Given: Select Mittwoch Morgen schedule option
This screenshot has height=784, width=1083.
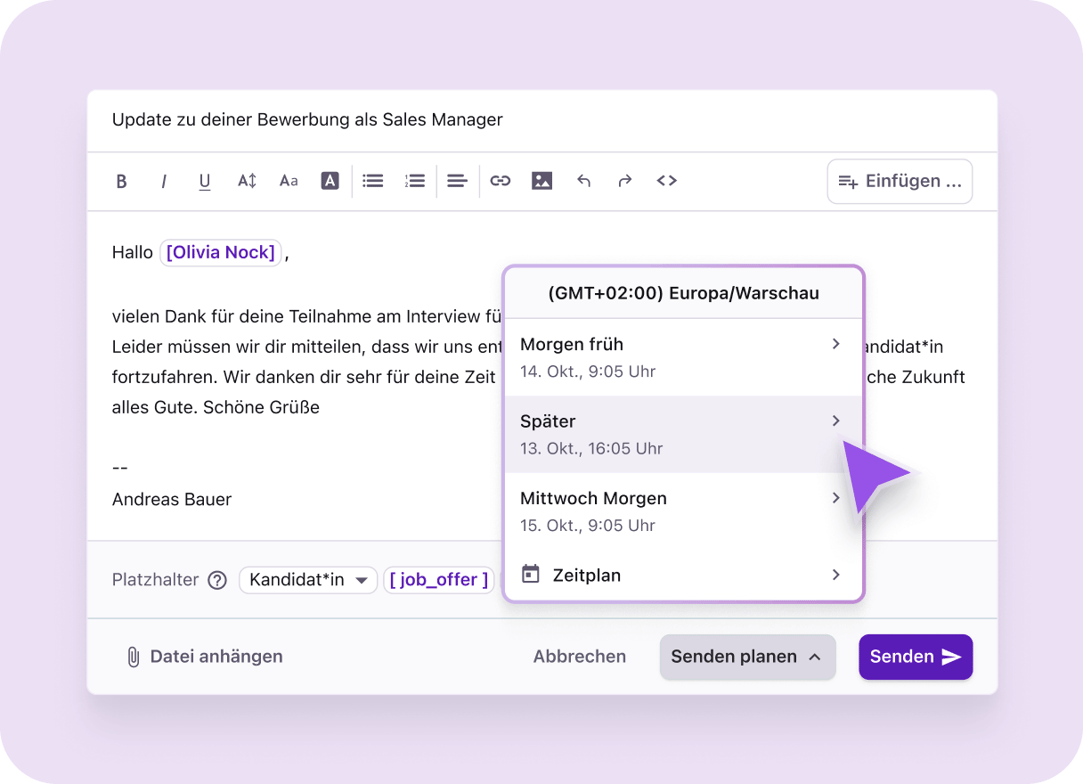Looking at the screenshot, I should 682,511.
